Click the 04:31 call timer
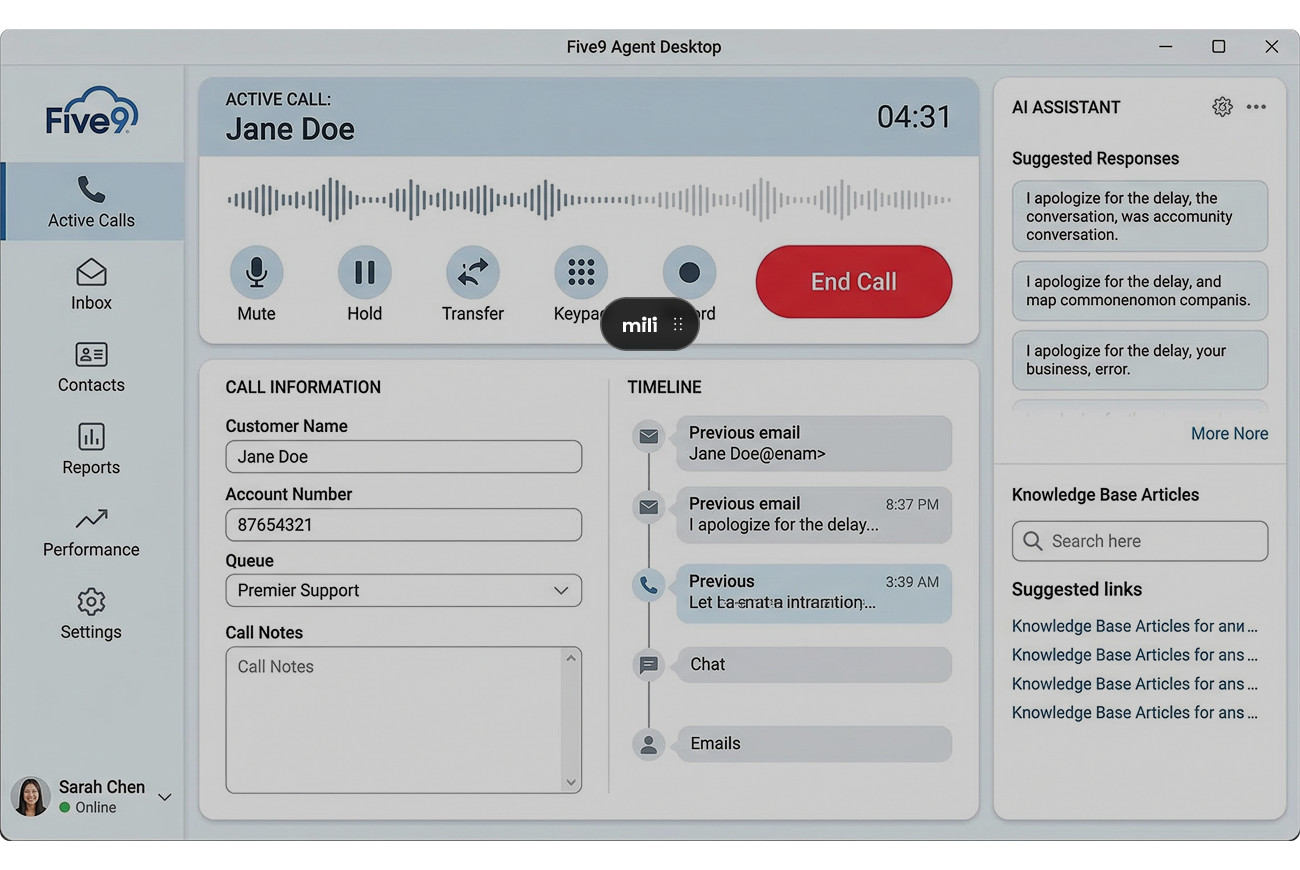The image size is (1300, 870). tap(914, 117)
